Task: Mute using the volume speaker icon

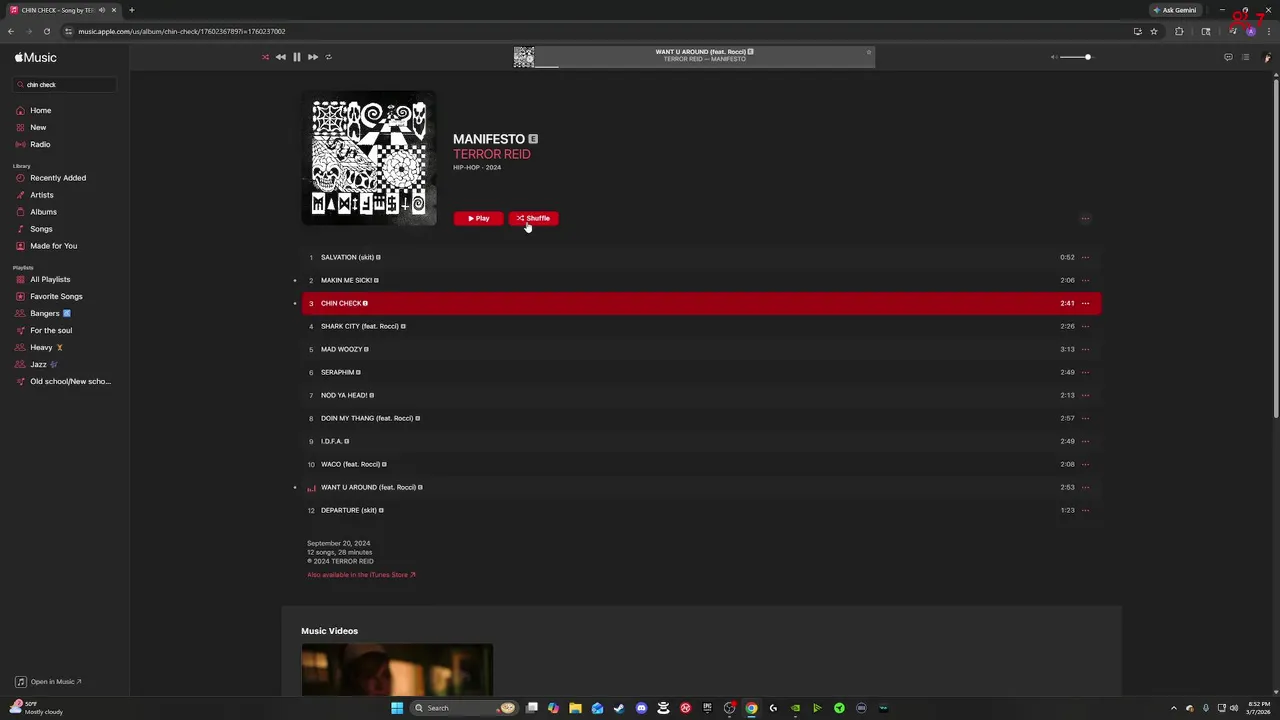Action: coord(1053,57)
